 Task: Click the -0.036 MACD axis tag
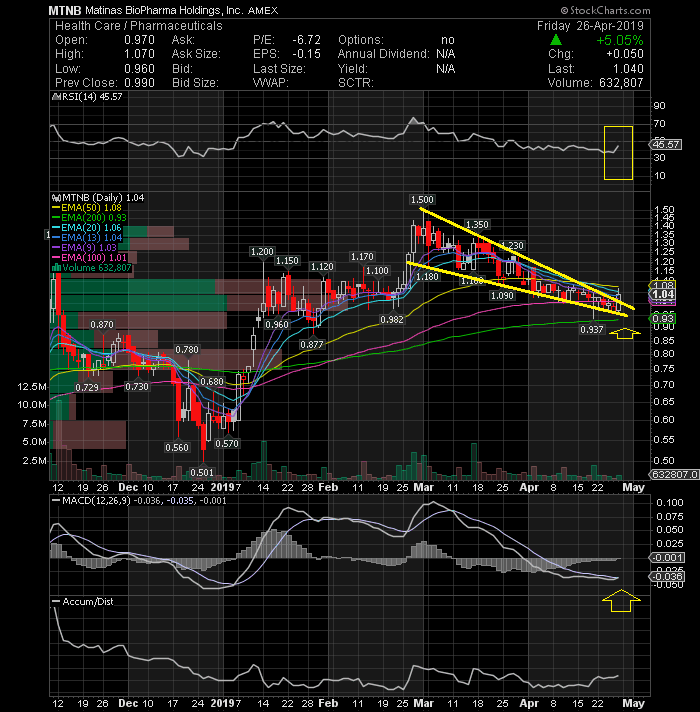click(667, 576)
